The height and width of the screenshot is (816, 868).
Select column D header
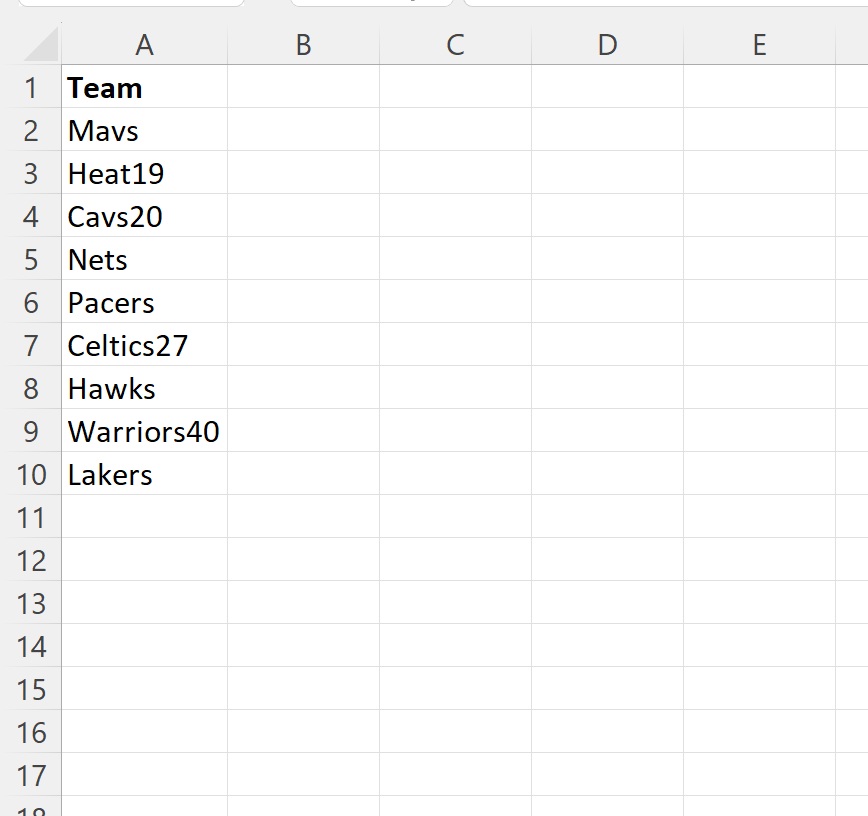[x=607, y=45]
